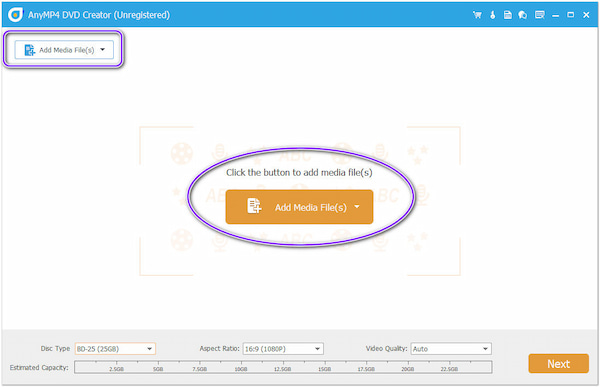Click the orange Add Media File(s) button

(x=299, y=207)
